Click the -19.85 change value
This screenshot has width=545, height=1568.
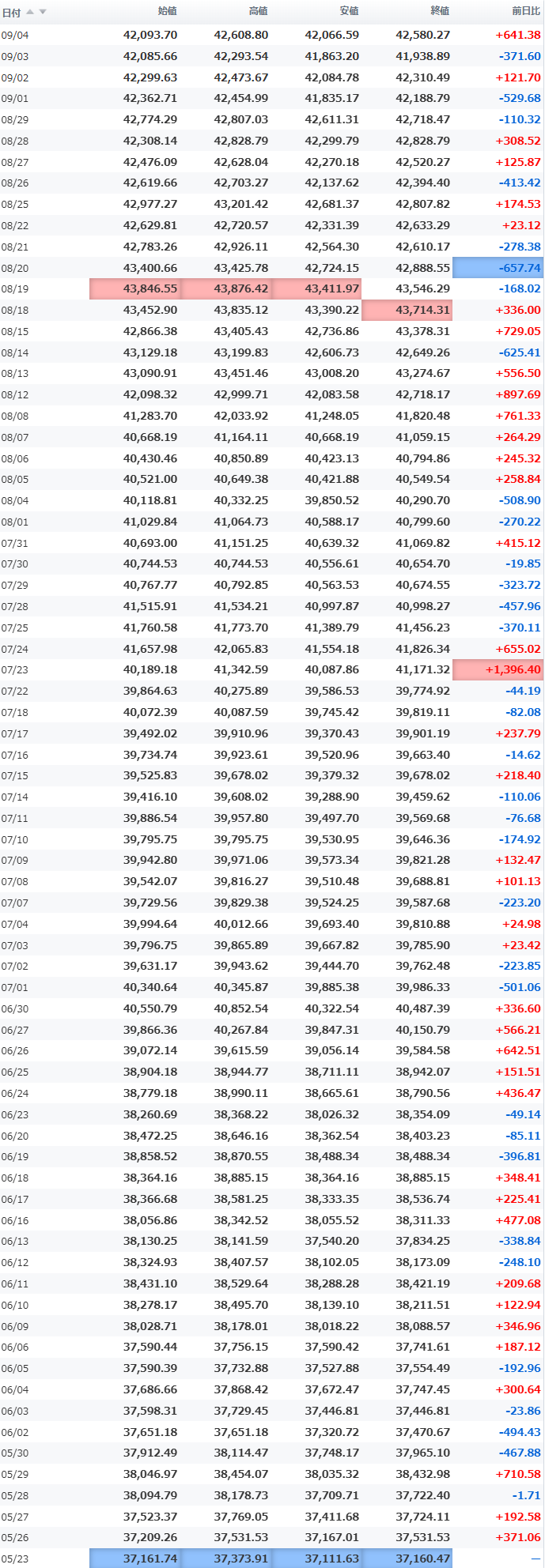coord(524,564)
